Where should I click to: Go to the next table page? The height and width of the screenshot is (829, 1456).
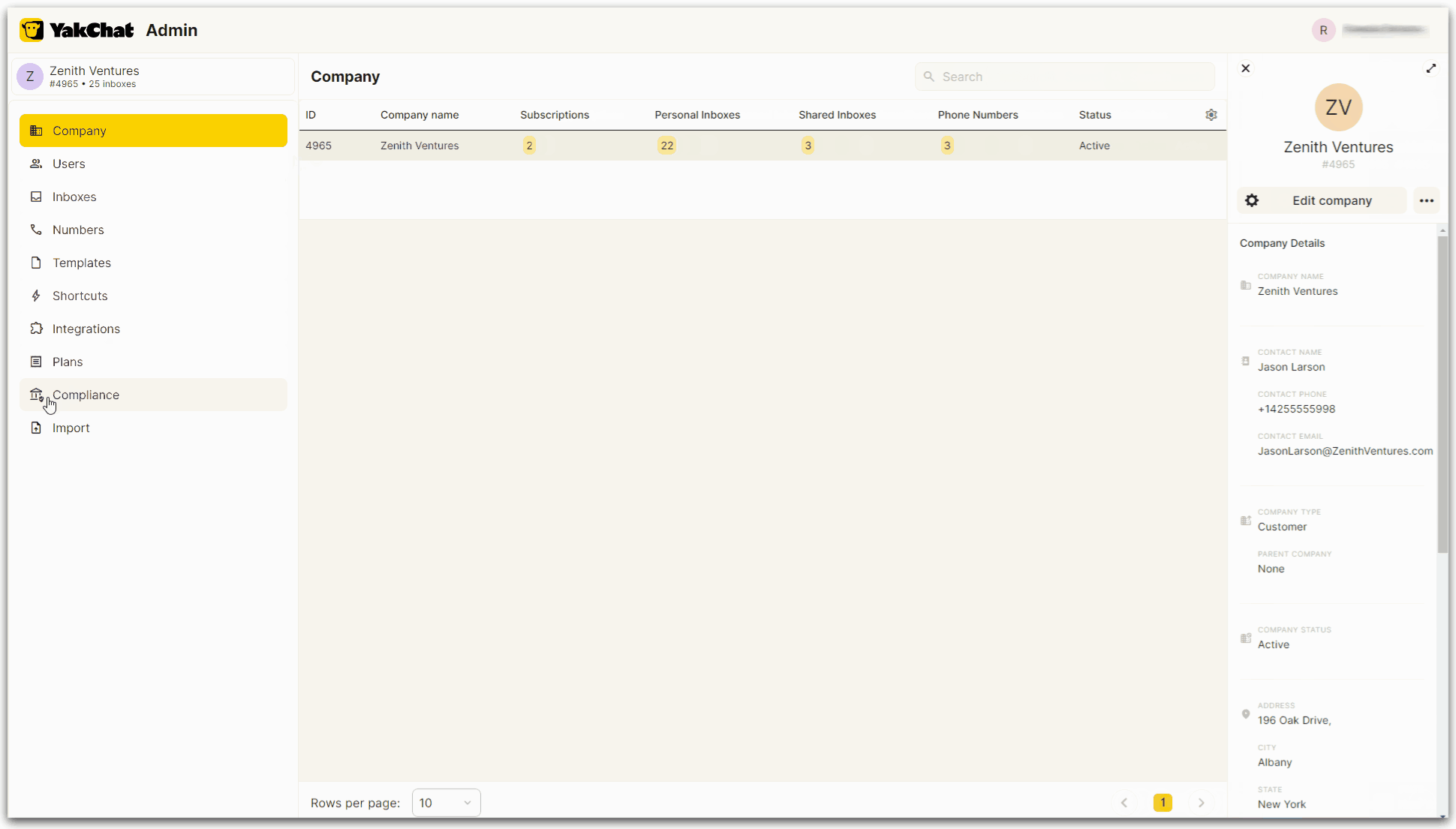[1201, 803]
